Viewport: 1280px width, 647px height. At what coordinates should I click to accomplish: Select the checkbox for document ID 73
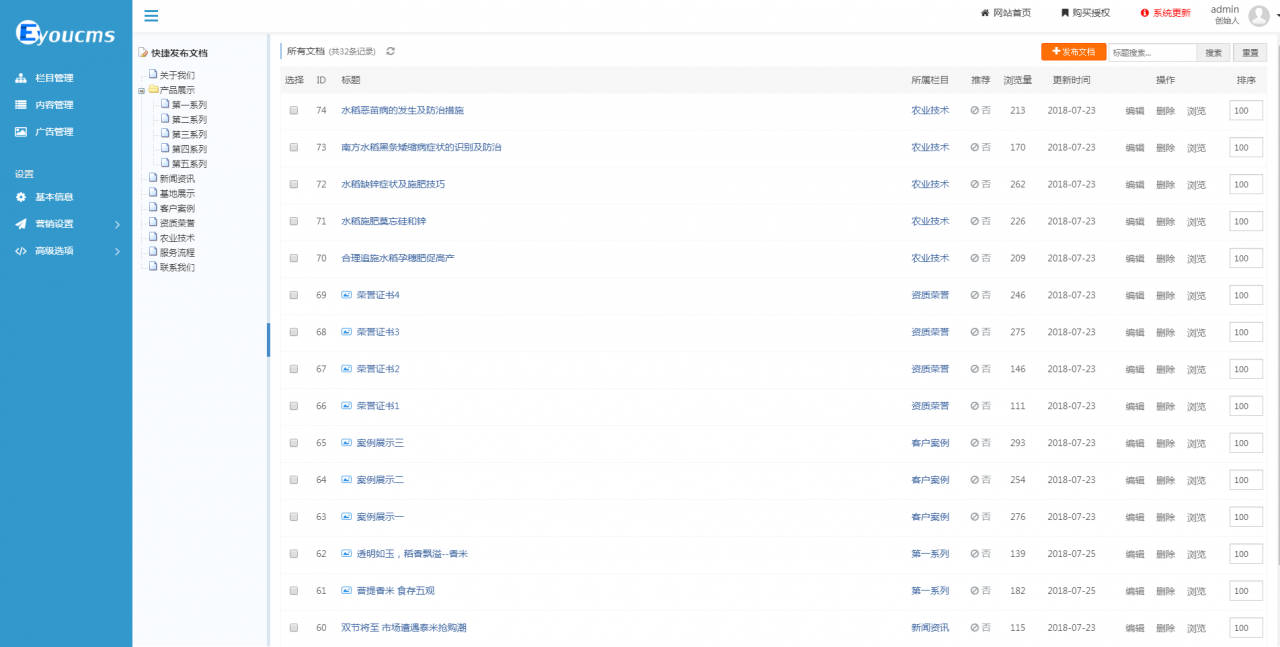(294, 147)
